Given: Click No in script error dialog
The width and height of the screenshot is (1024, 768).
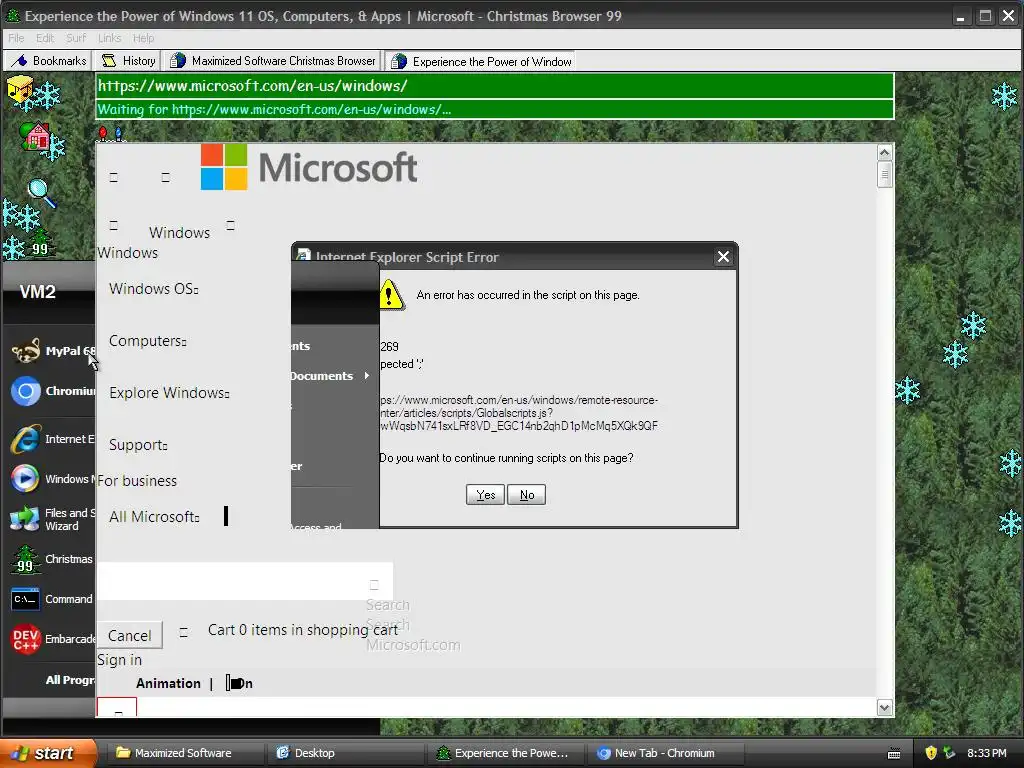Looking at the screenshot, I should click(526, 495).
